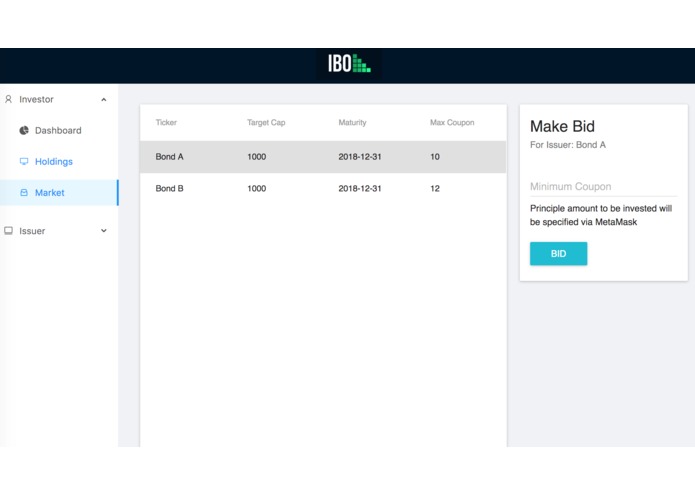Viewport: 695px width, 494px height.
Task: Open the Issuer submenu label
Action: pyautogui.click(x=32, y=231)
